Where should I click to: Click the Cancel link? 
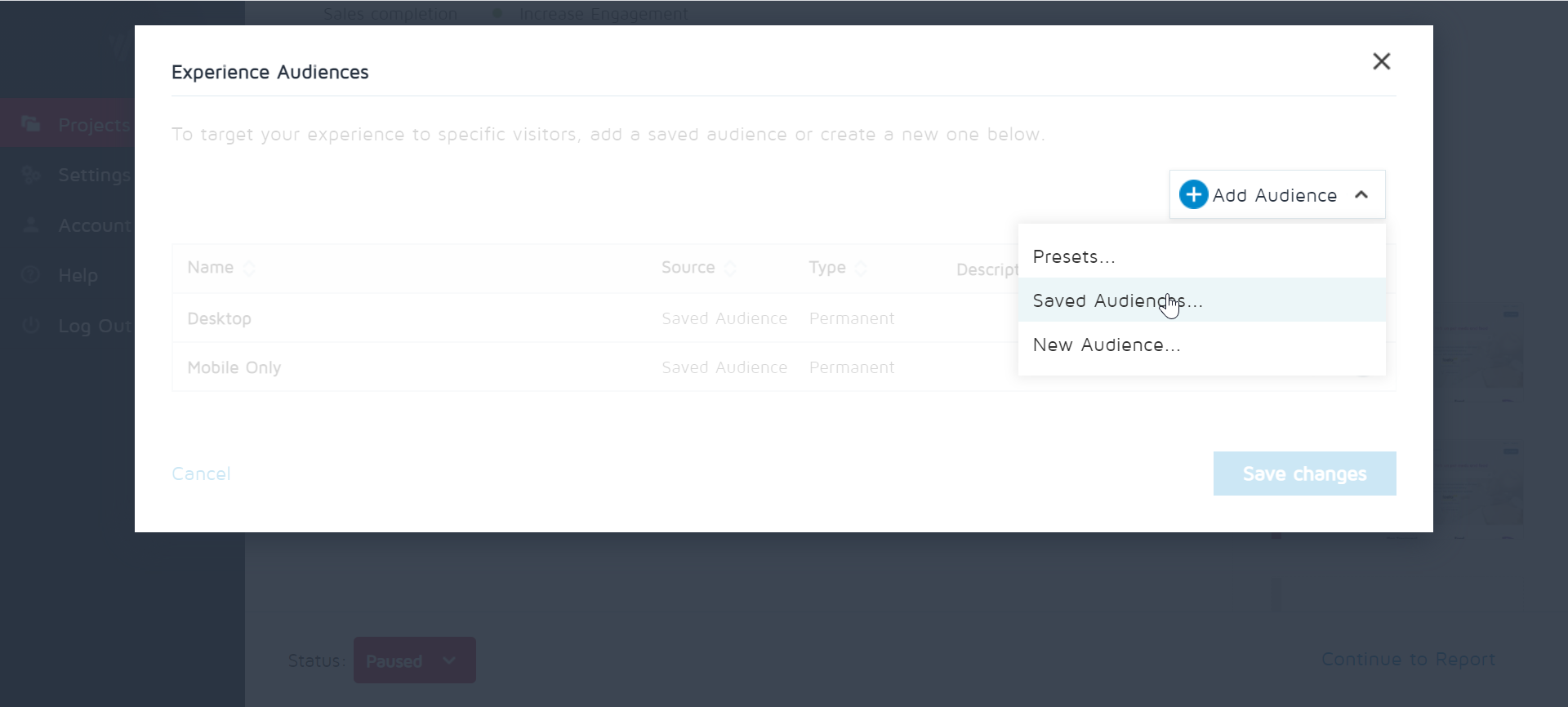click(x=201, y=474)
